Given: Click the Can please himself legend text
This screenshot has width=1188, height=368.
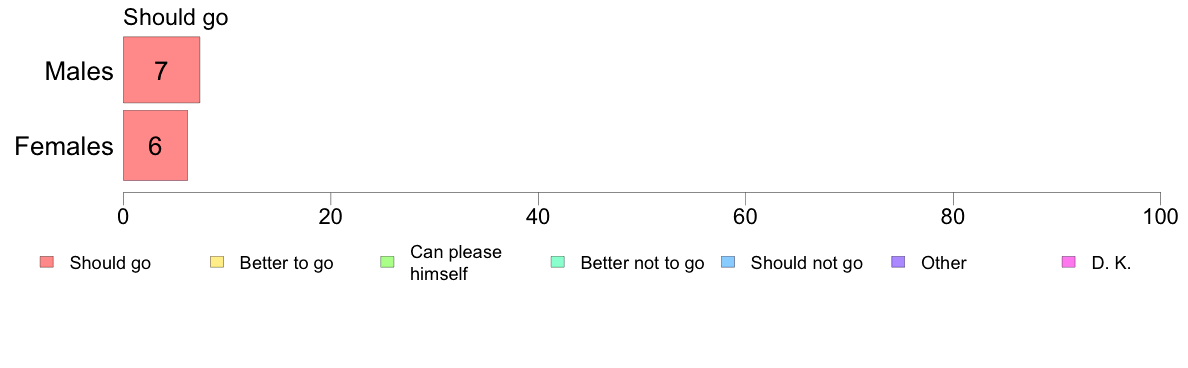Looking at the screenshot, I should (455, 263).
